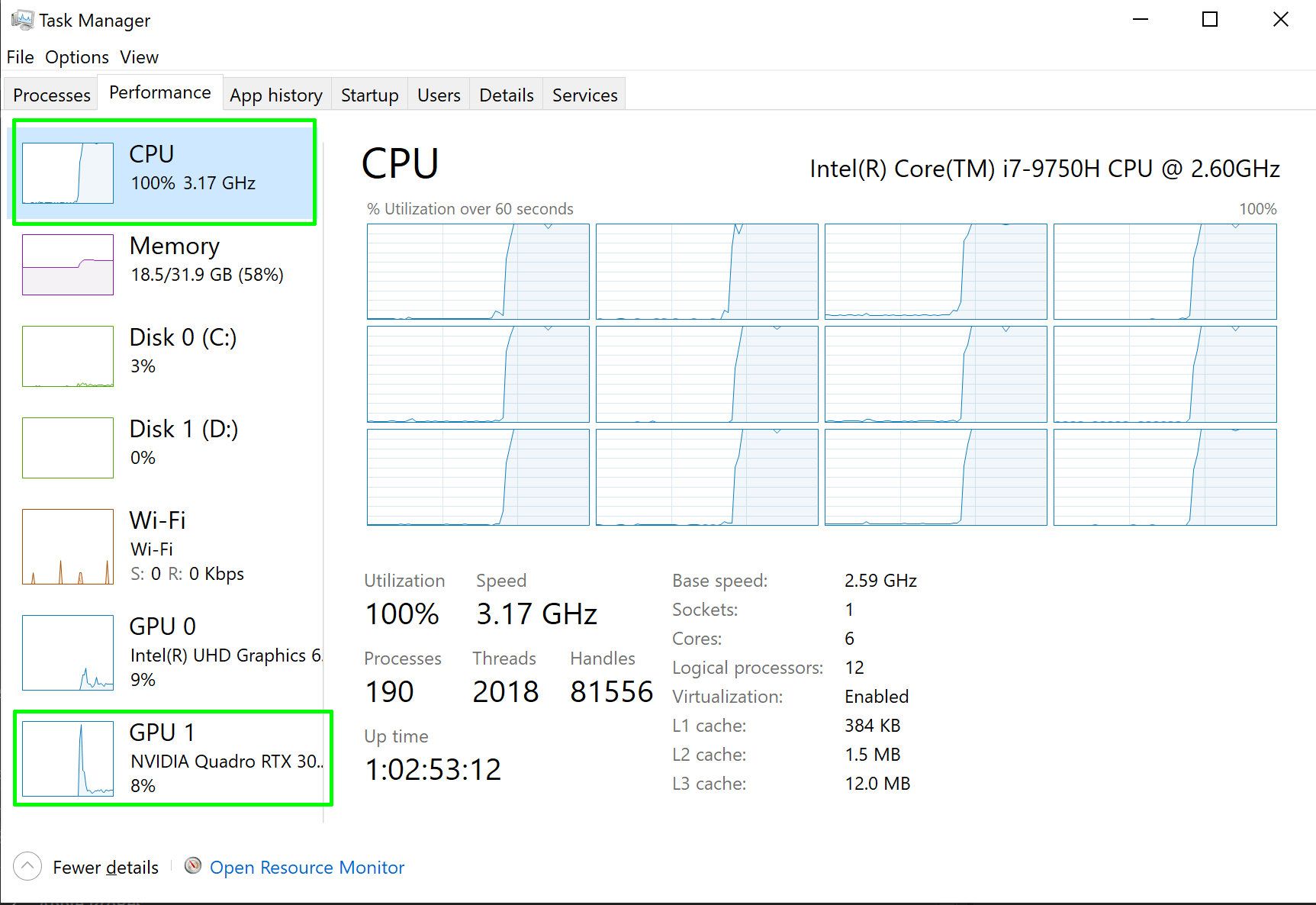This screenshot has height=905, width=1316.
Task: Click the Up time value 1:02:53:12
Action: (x=433, y=769)
